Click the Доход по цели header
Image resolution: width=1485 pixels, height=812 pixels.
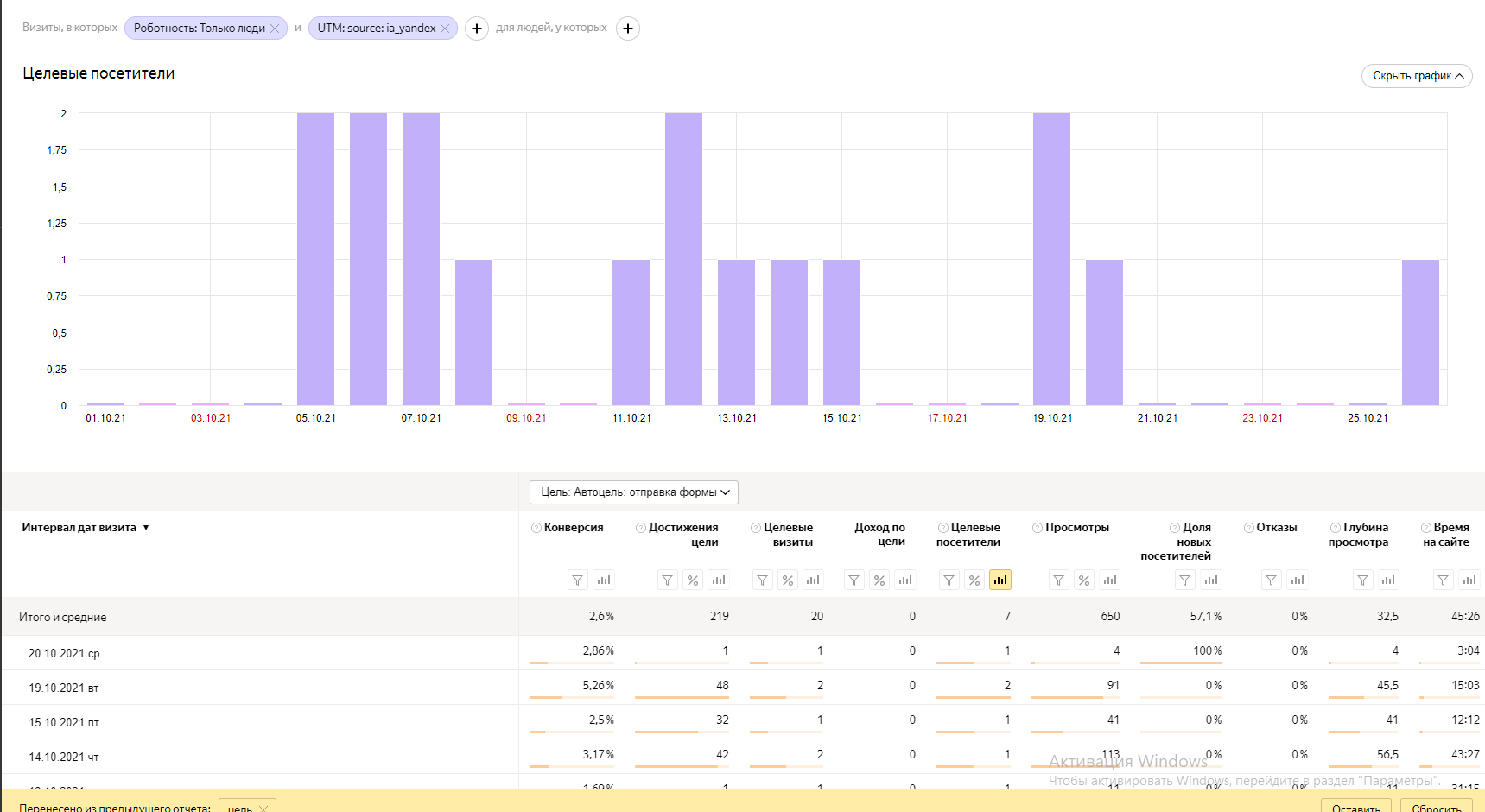[880, 535]
